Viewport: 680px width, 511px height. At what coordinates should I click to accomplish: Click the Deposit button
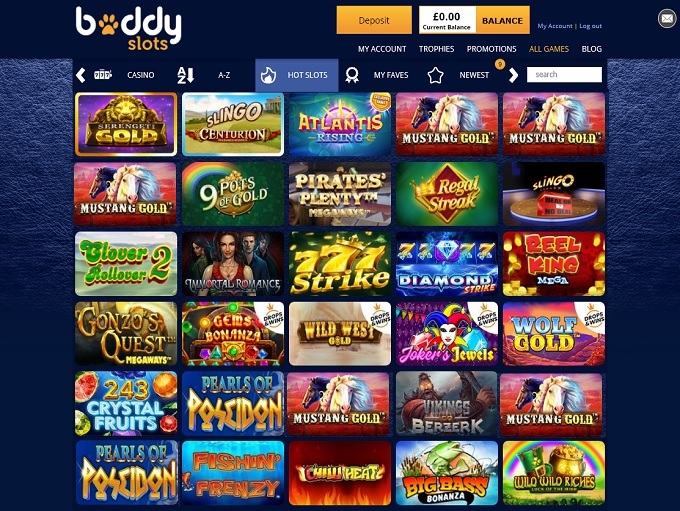pyautogui.click(x=374, y=20)
